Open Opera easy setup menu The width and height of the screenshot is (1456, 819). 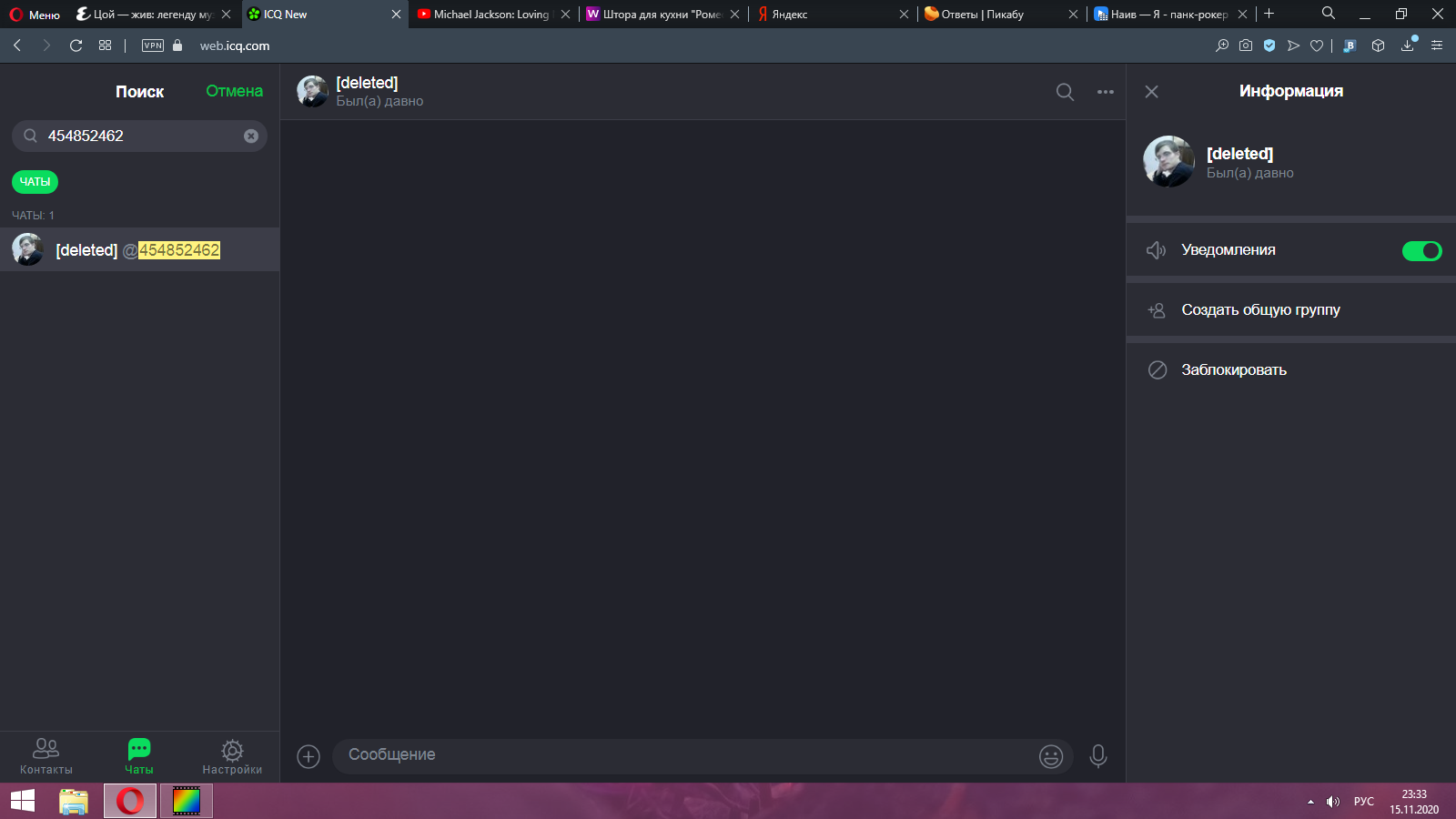(x=1437, y=45)
